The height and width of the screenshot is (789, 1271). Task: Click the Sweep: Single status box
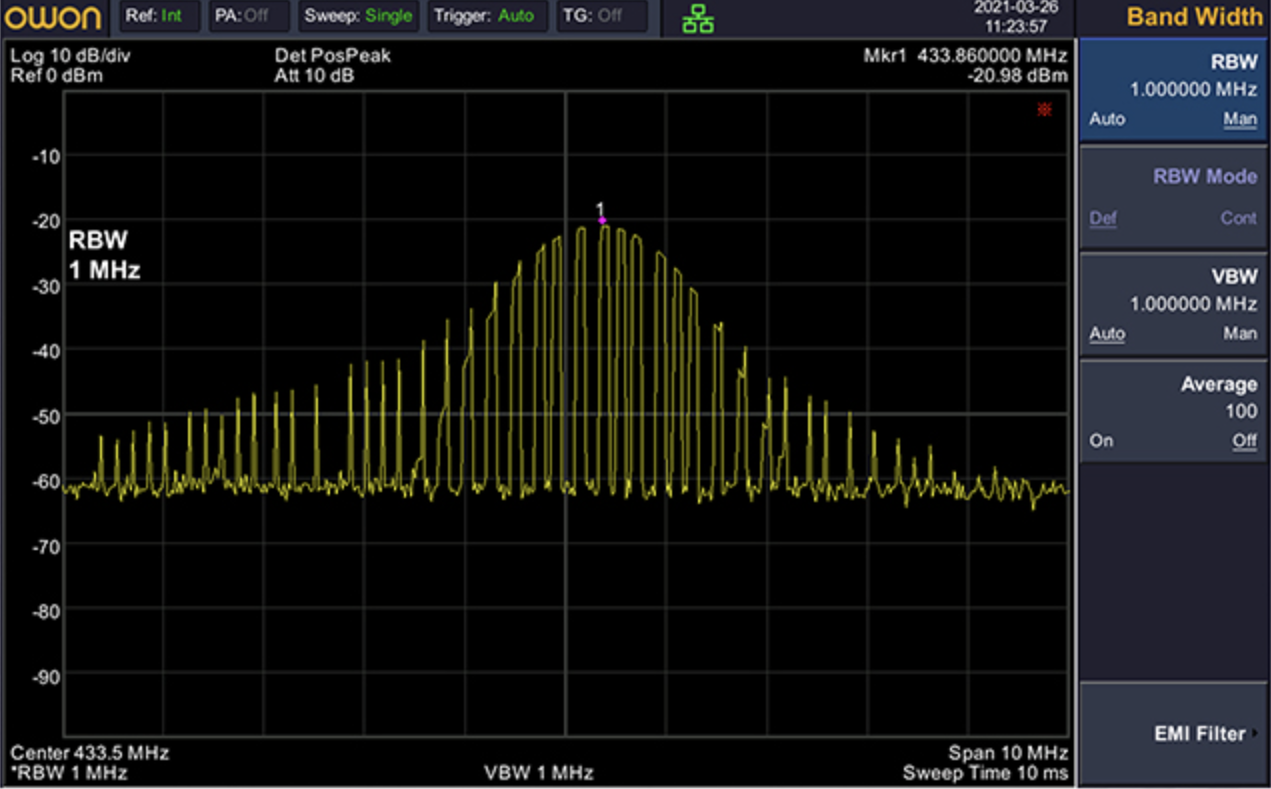358,16
